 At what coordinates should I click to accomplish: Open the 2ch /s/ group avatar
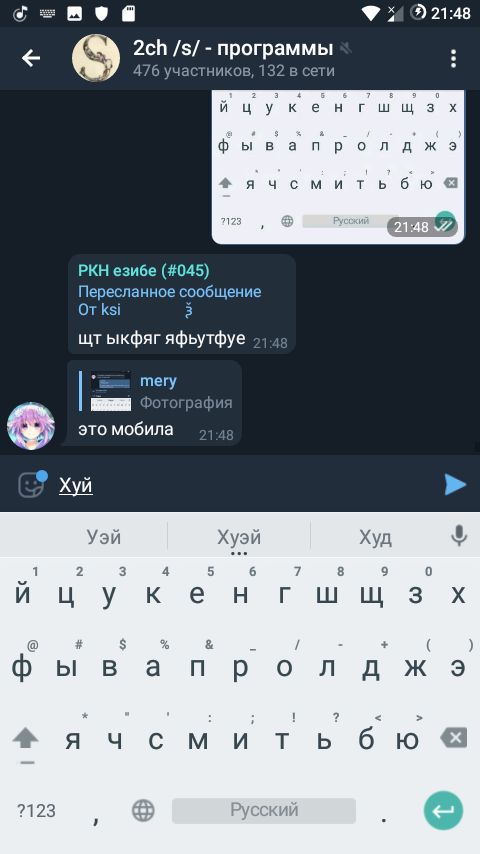96,58
